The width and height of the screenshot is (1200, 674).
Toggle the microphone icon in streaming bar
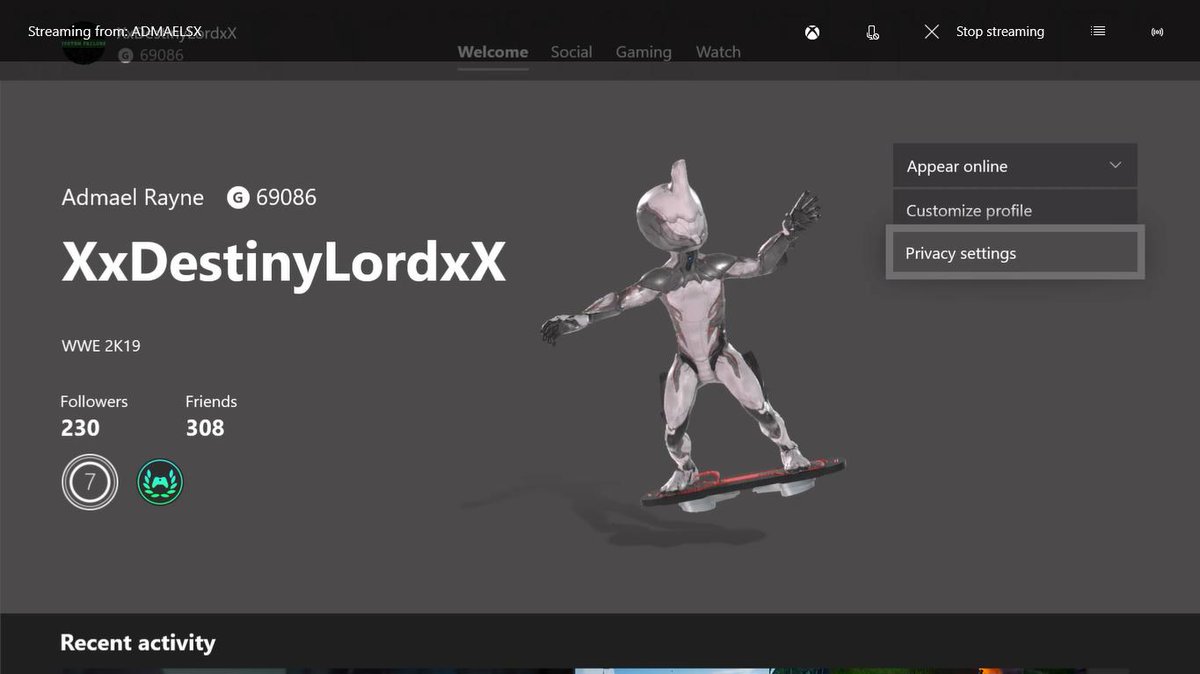pos(872,32)
